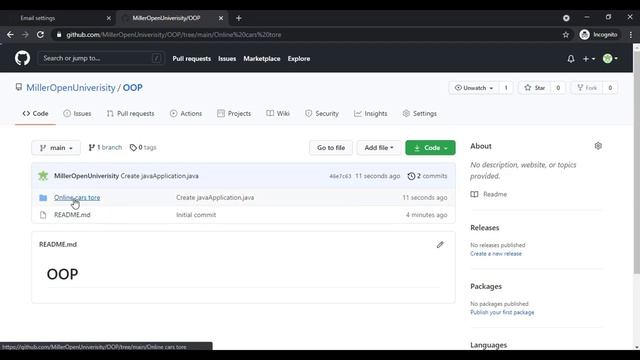The width and height of the screenshot is (640, 360).
Task: Open Chrome three-dot menu
Action: pos(631,35)
